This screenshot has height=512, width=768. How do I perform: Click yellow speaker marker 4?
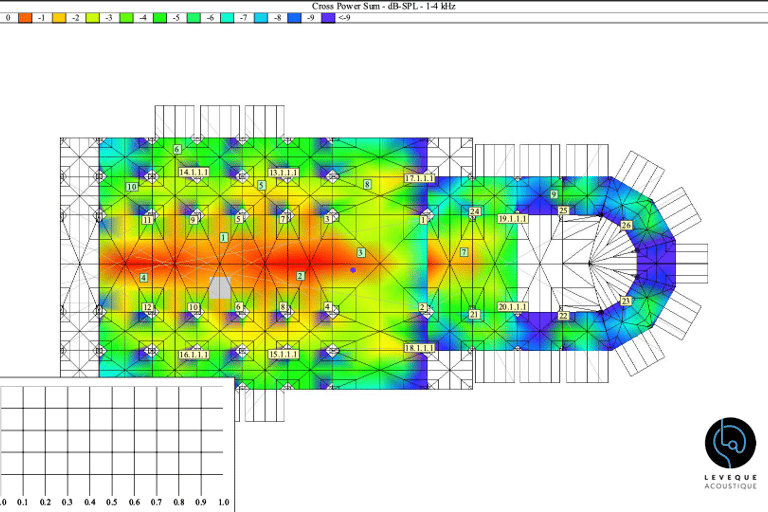(x=327, y=306)
